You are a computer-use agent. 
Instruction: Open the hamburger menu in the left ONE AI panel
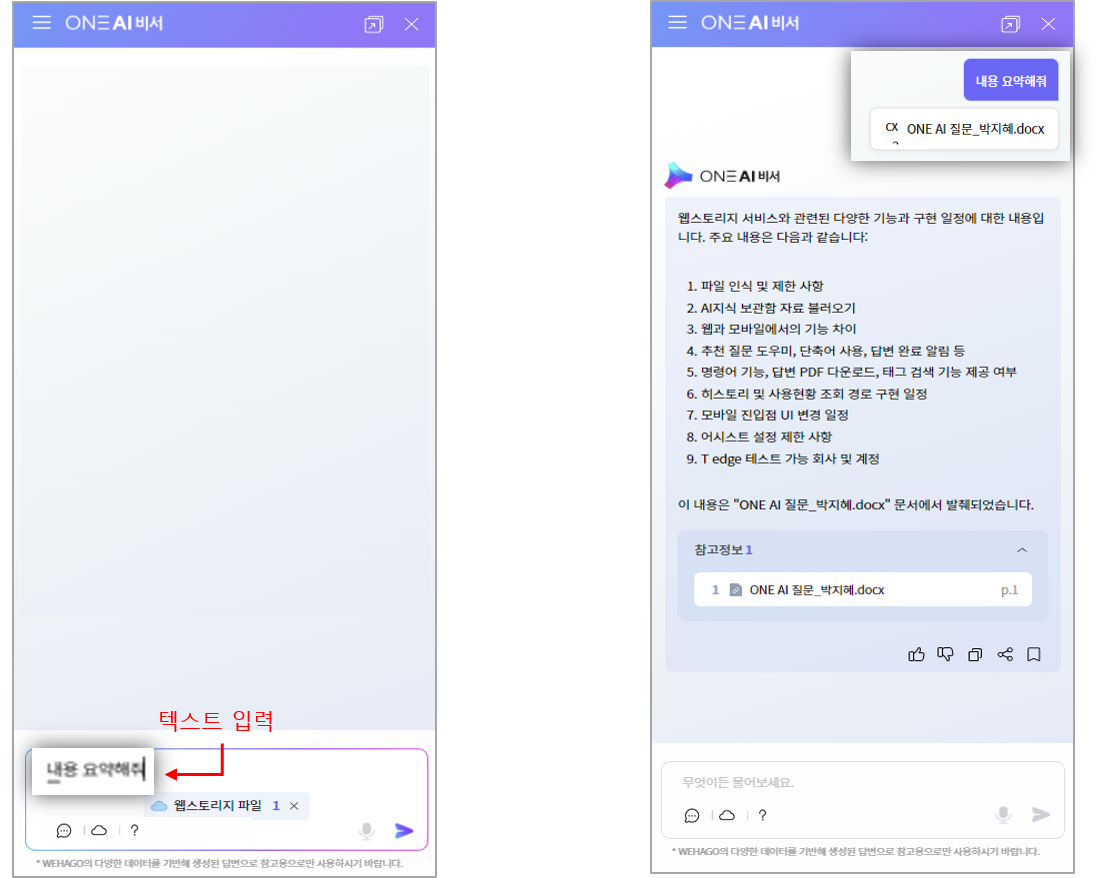click(41, 22)
